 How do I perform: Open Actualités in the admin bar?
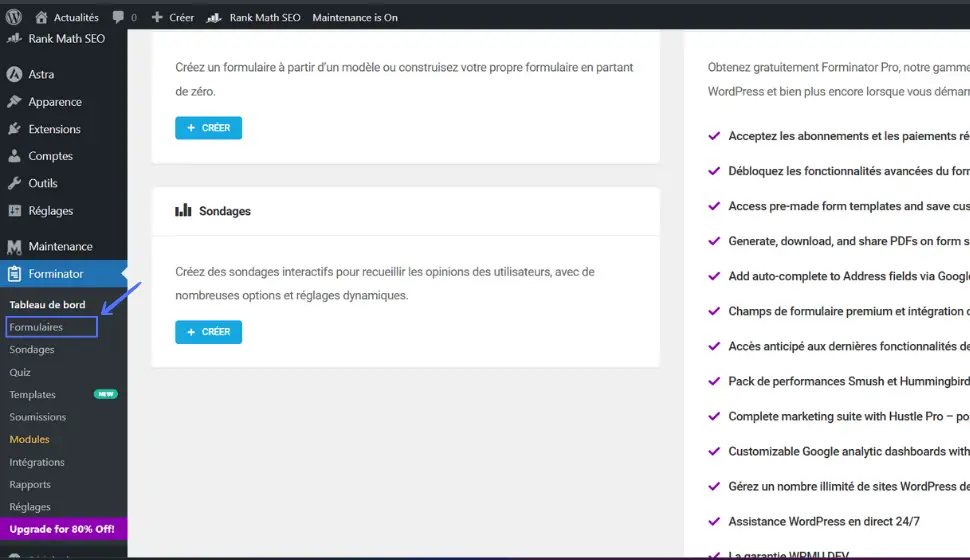click(76, 17)
